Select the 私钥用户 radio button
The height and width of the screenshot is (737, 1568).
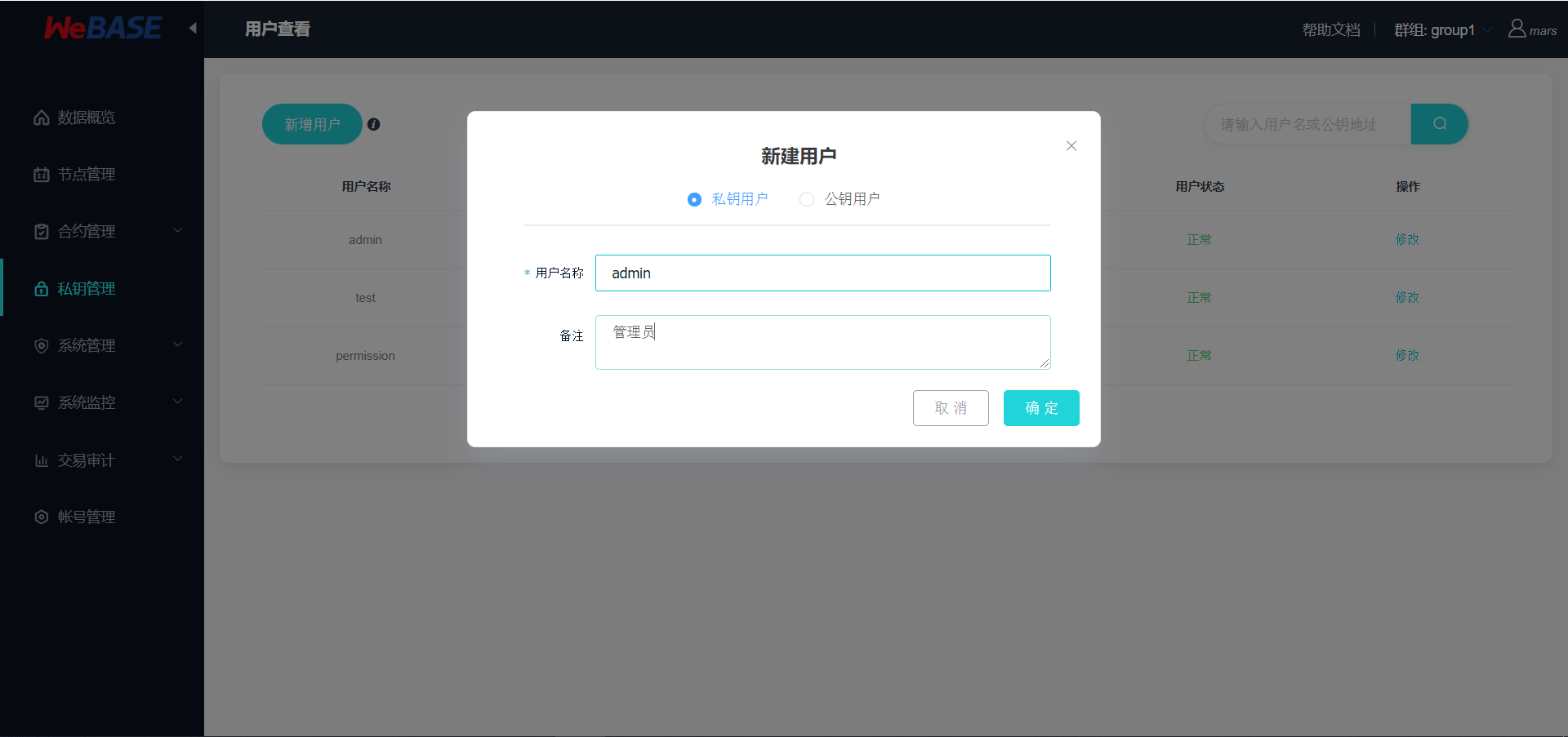click(693, 199)
